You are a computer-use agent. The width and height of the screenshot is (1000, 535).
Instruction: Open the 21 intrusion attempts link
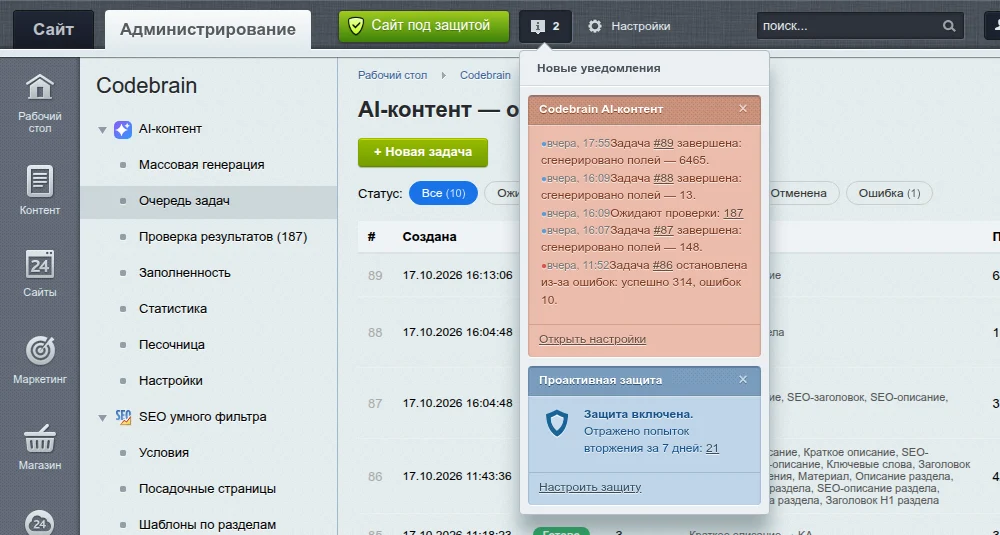pyautogui.click(x=712, y=448)
